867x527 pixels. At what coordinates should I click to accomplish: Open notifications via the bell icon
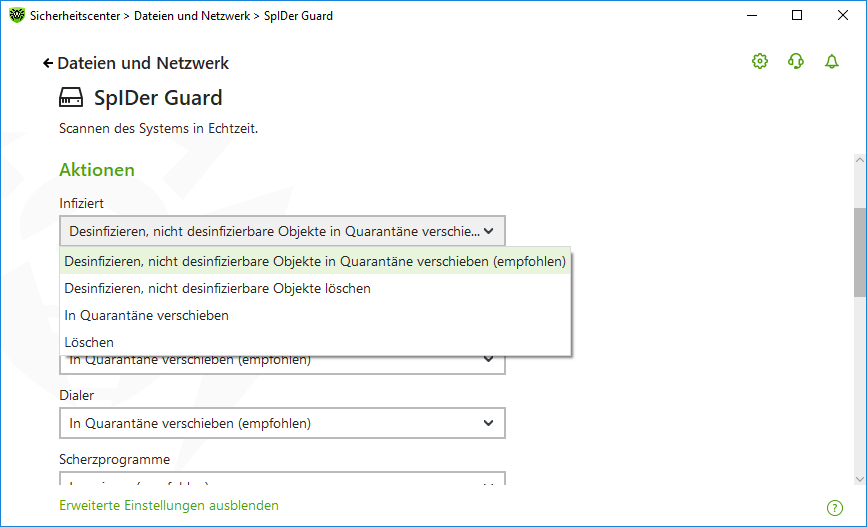point(832,61)
